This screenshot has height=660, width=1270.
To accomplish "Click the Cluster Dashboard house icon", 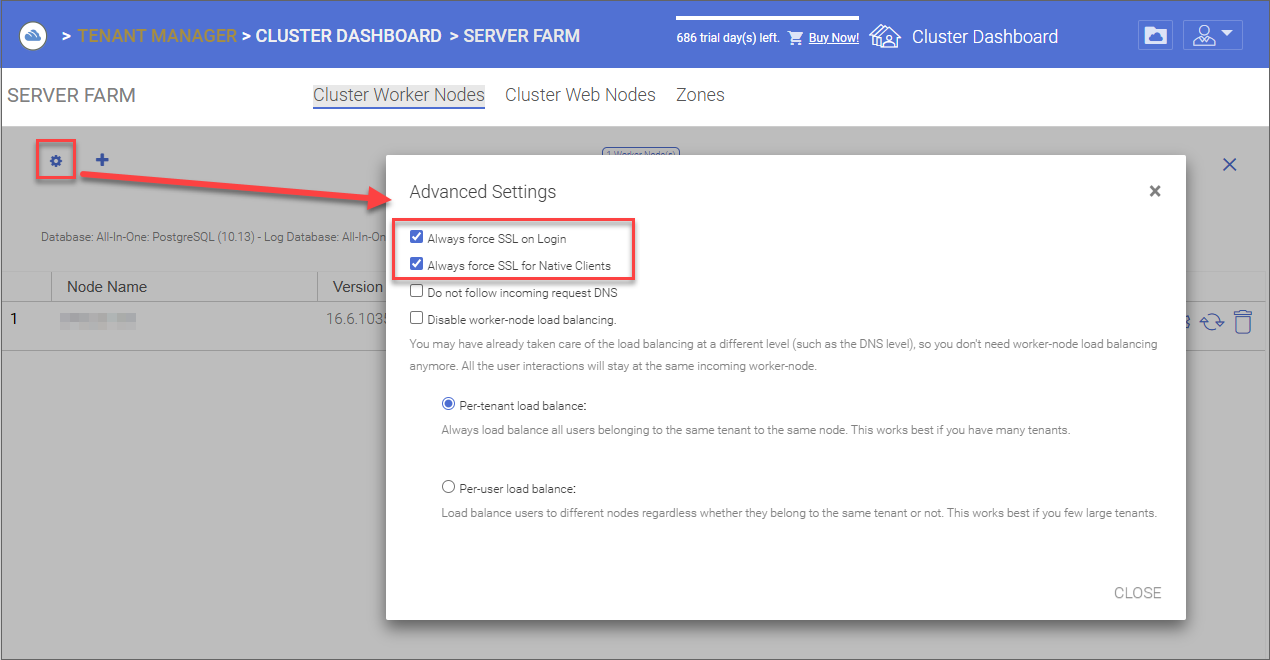I will (x=885, y=37).
